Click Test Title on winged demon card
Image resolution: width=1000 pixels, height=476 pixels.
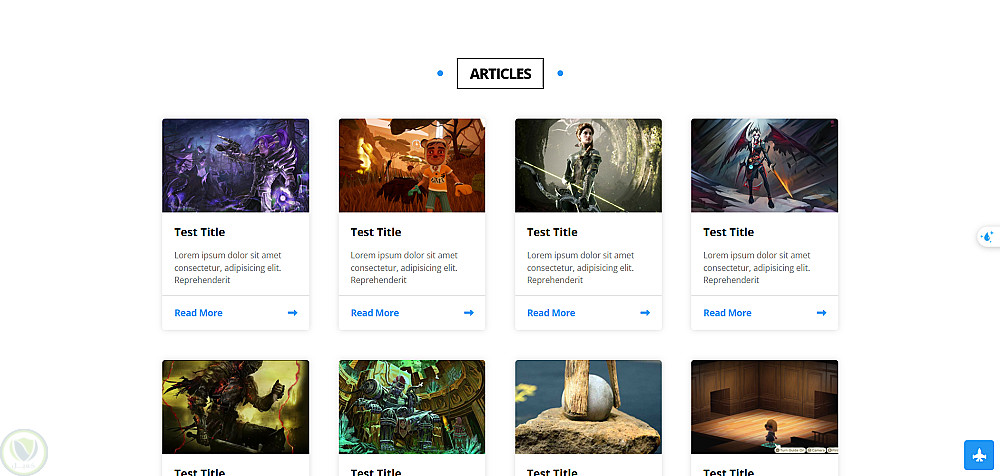tap(728, 232)
